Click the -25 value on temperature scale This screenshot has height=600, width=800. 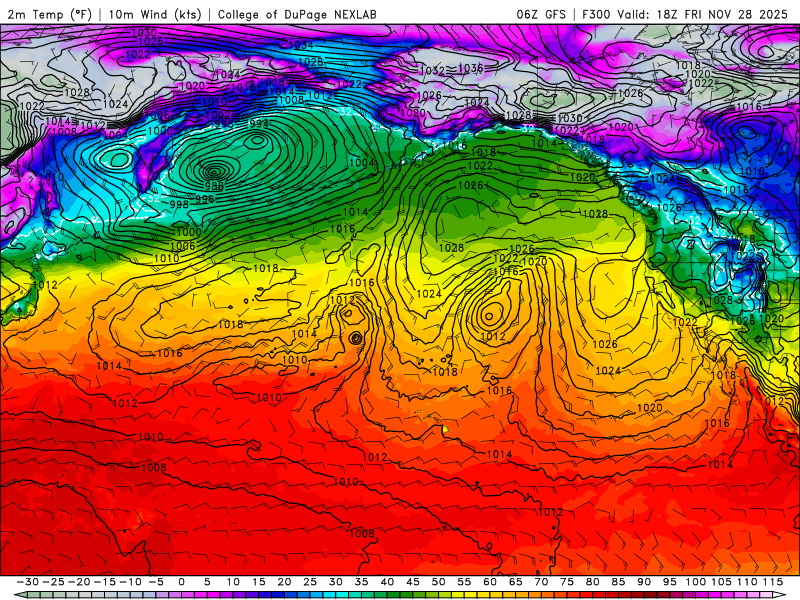point(53,582)
